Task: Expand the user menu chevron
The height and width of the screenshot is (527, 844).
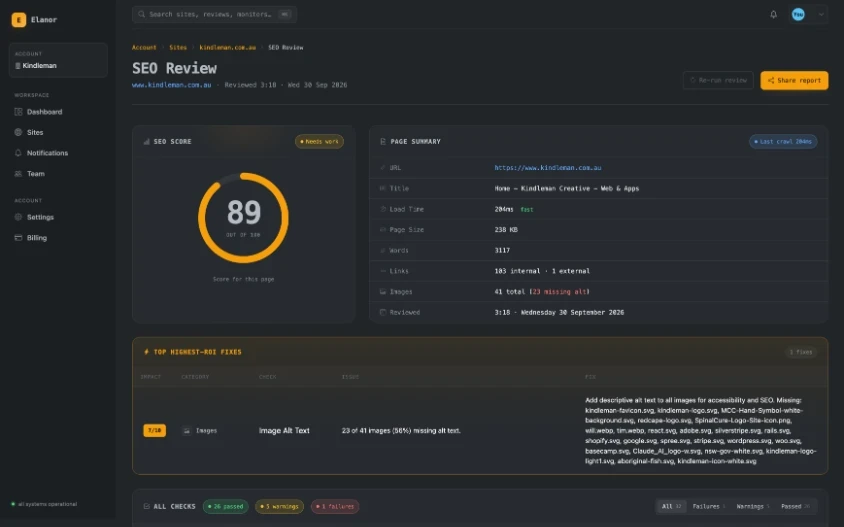Action: coord(821,15)
